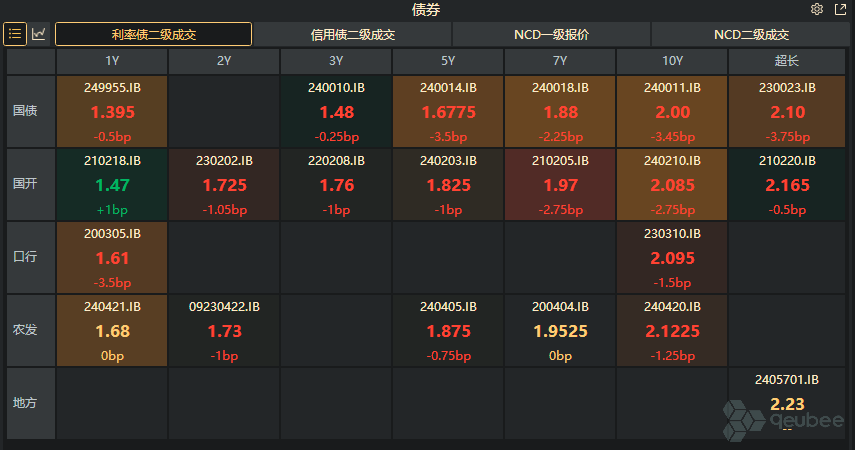The image size is (855, 450).
Task: Pop out panel with external window icon
Action: (840, 9)
